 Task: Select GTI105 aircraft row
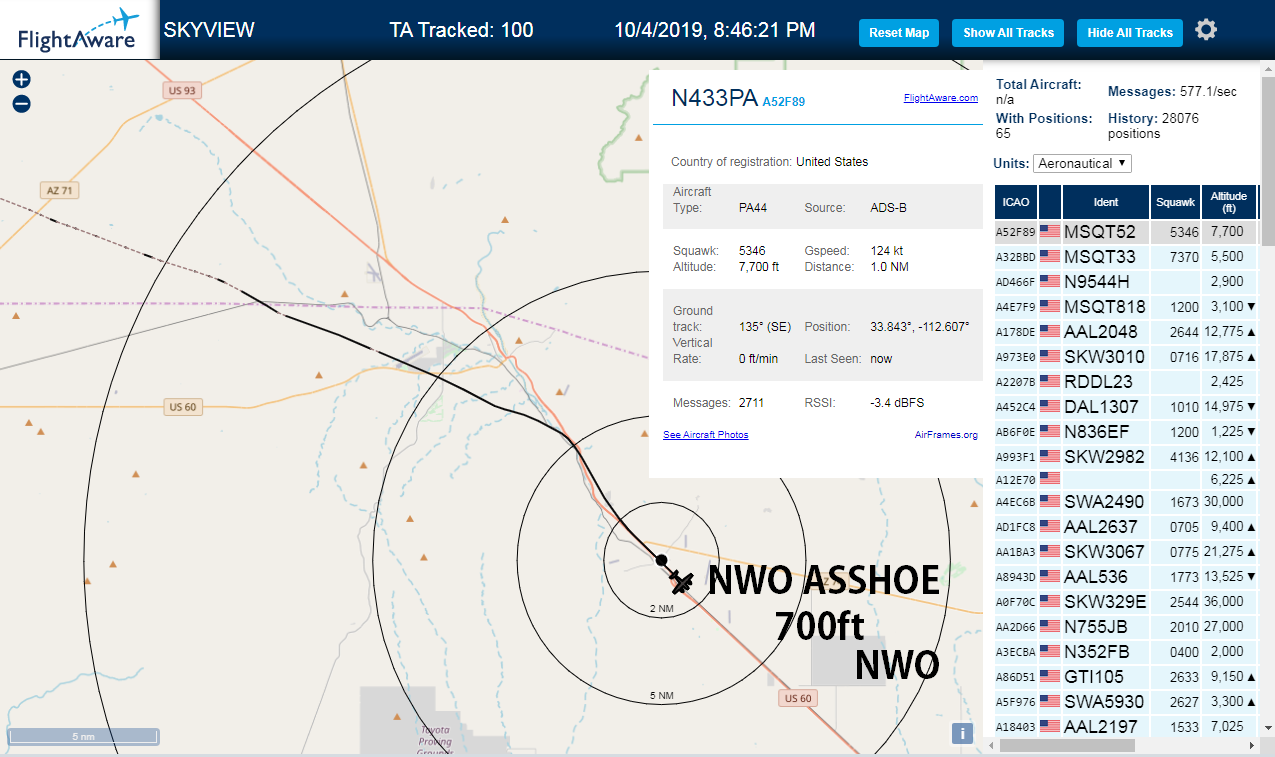(x=1126, y=676)
